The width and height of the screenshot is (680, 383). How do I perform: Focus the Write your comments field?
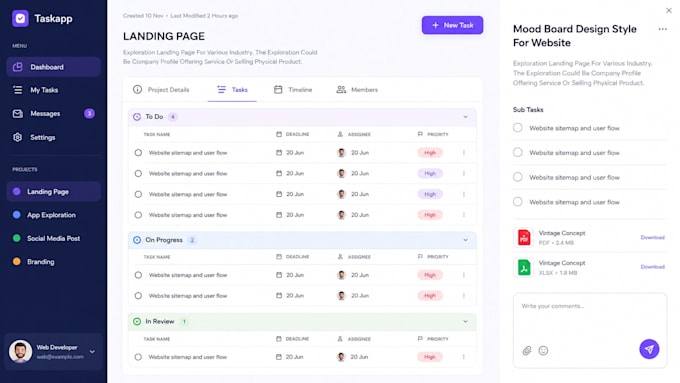590,331
